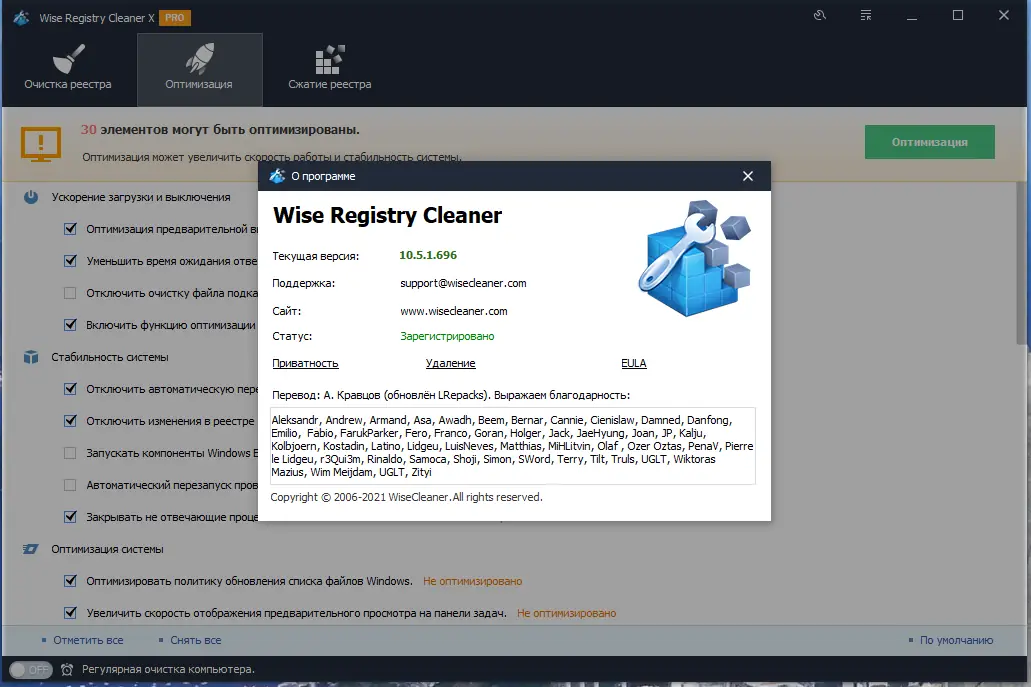Open the EULA link

coord(634,363)
